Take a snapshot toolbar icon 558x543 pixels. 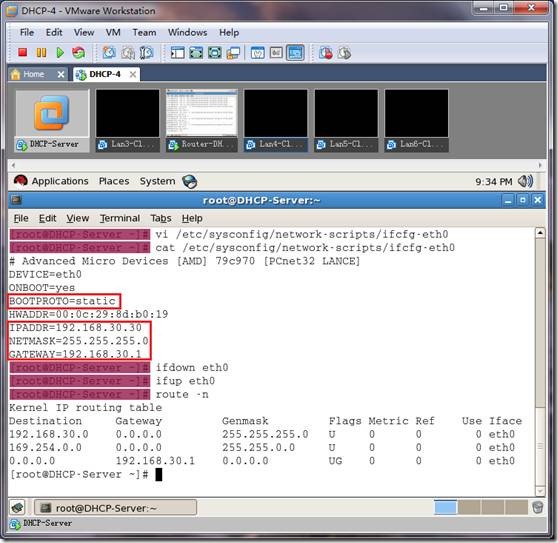(x=109, y=53)
